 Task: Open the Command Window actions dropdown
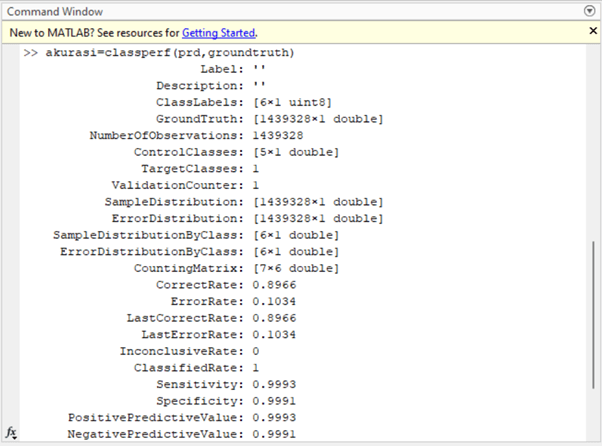pos(589,10)
